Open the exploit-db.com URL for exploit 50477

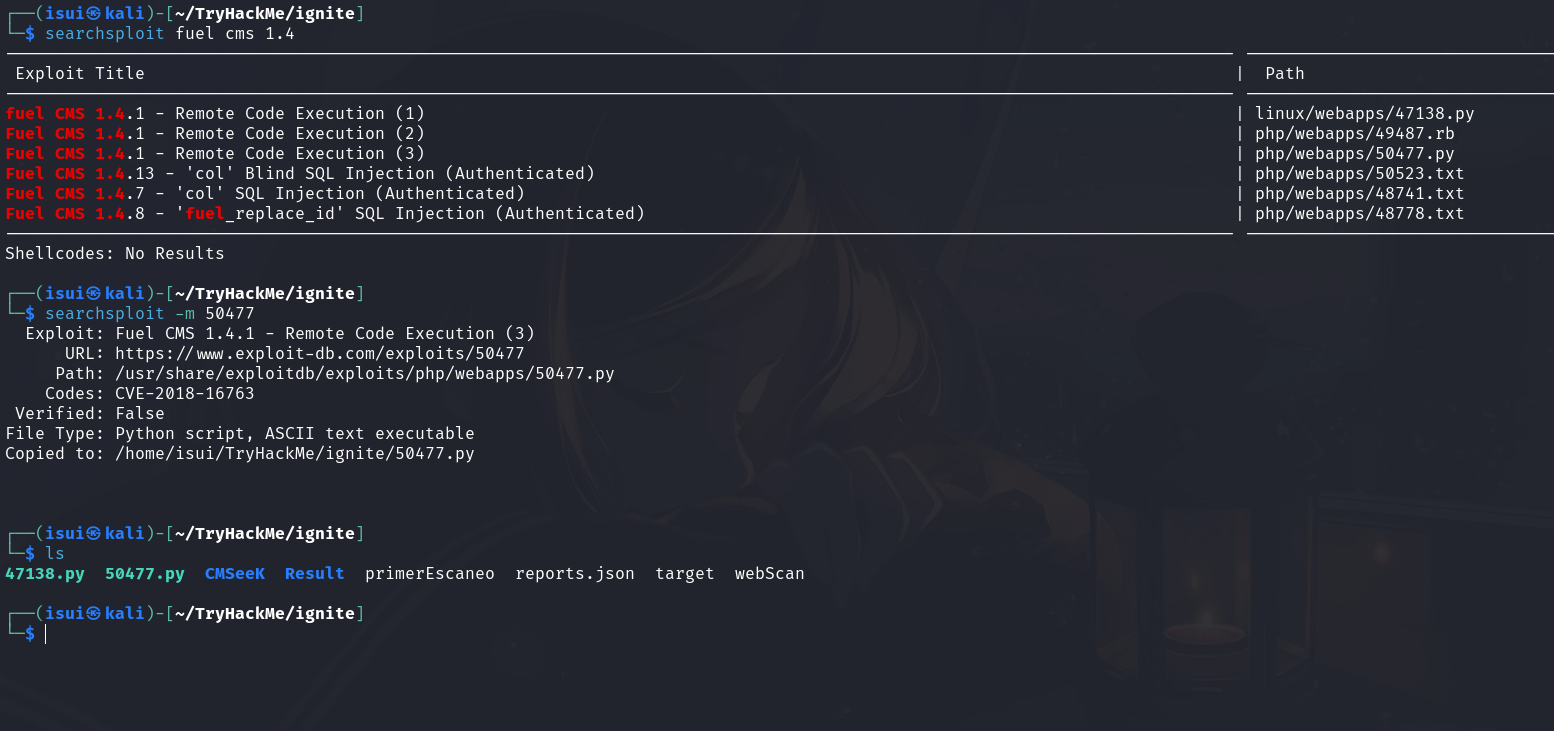(320, 353)
